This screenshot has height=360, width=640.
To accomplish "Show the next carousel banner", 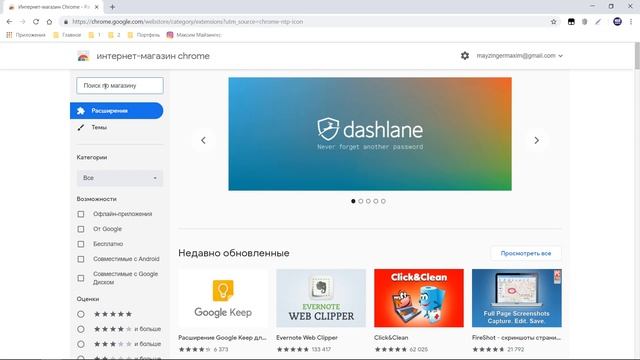I will coord(536,140).
